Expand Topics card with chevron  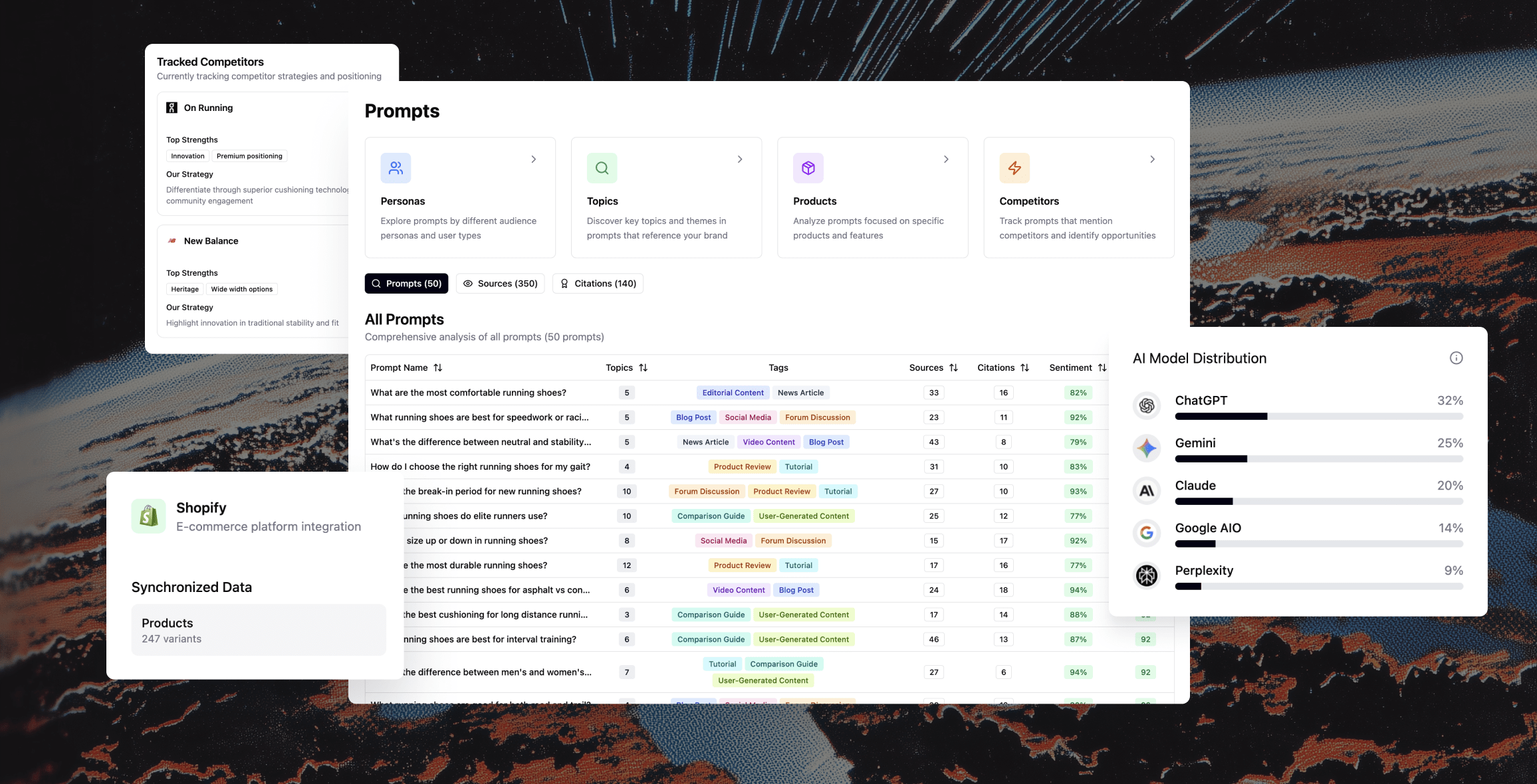[x=739, y=159]
